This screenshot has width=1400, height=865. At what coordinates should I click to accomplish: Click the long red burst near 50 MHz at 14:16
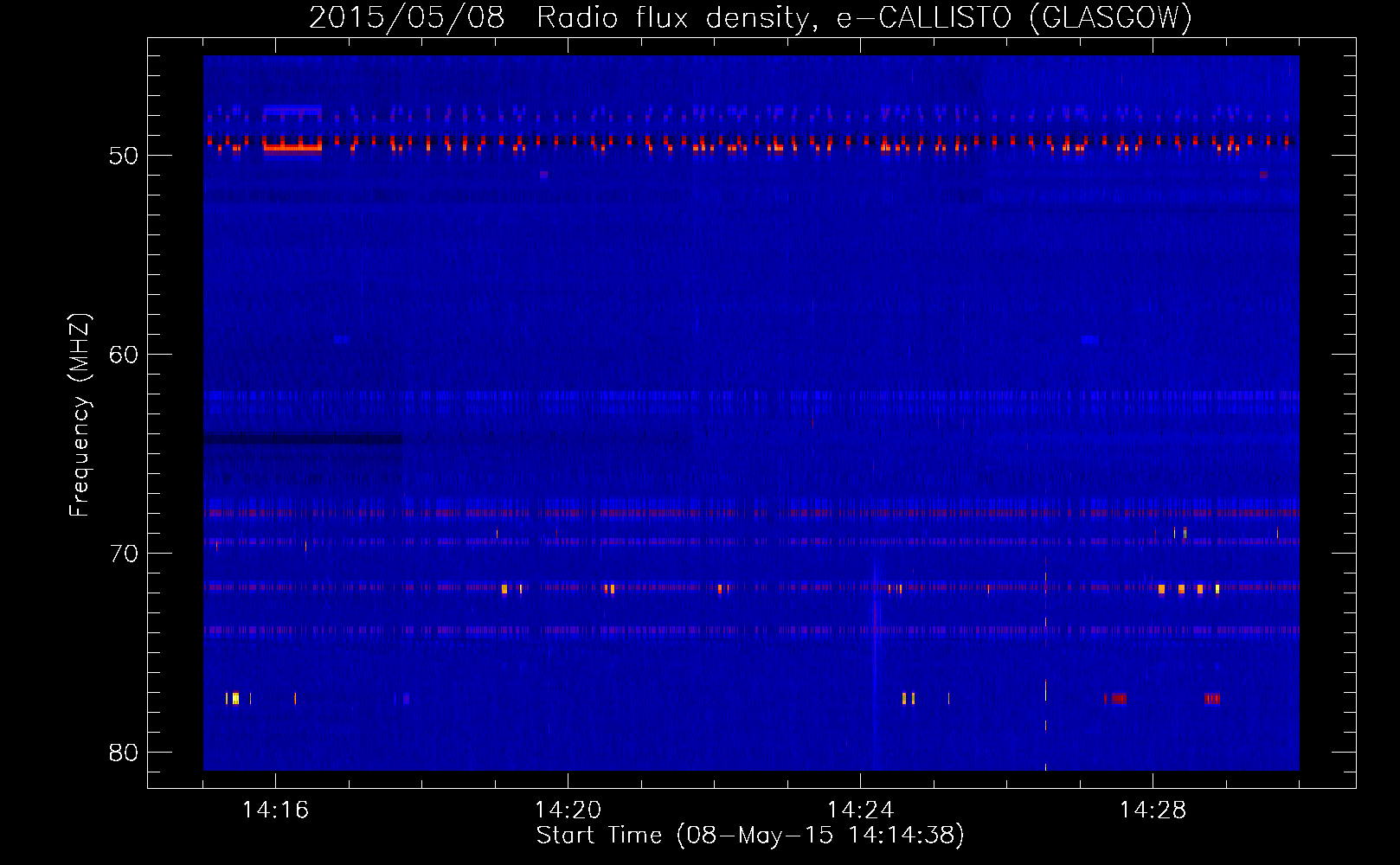292,148
